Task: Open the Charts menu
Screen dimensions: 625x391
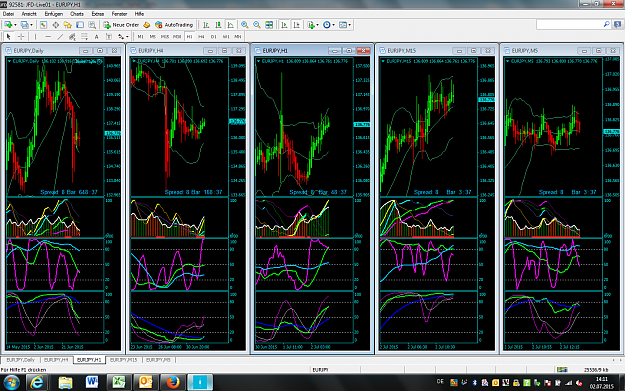Action: pos(77,14)
